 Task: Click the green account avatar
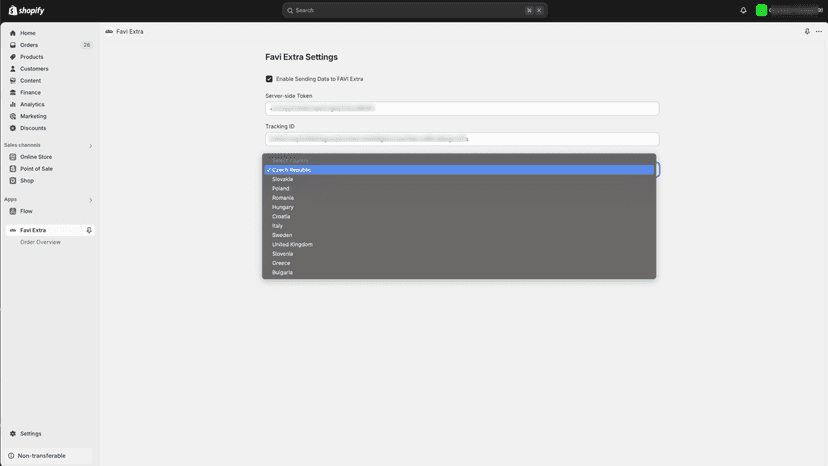[761, 10]
